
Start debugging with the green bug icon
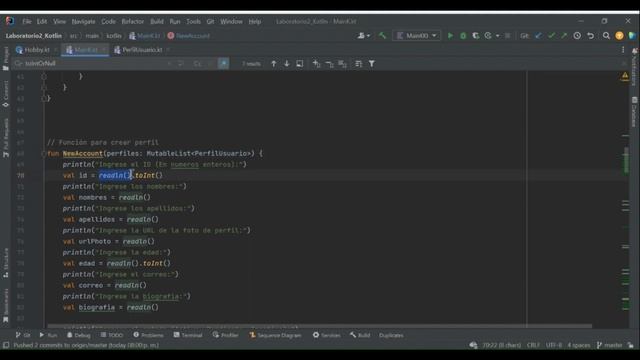463,36
